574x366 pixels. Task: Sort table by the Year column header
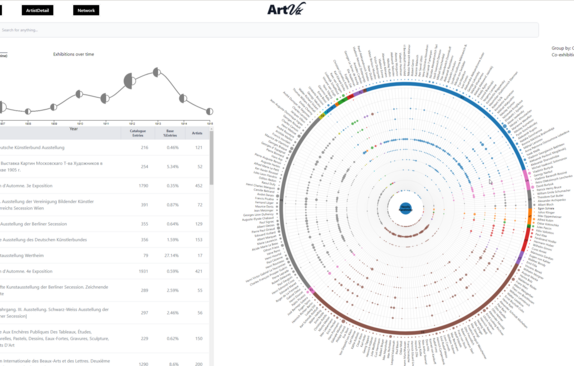[73, 129]
